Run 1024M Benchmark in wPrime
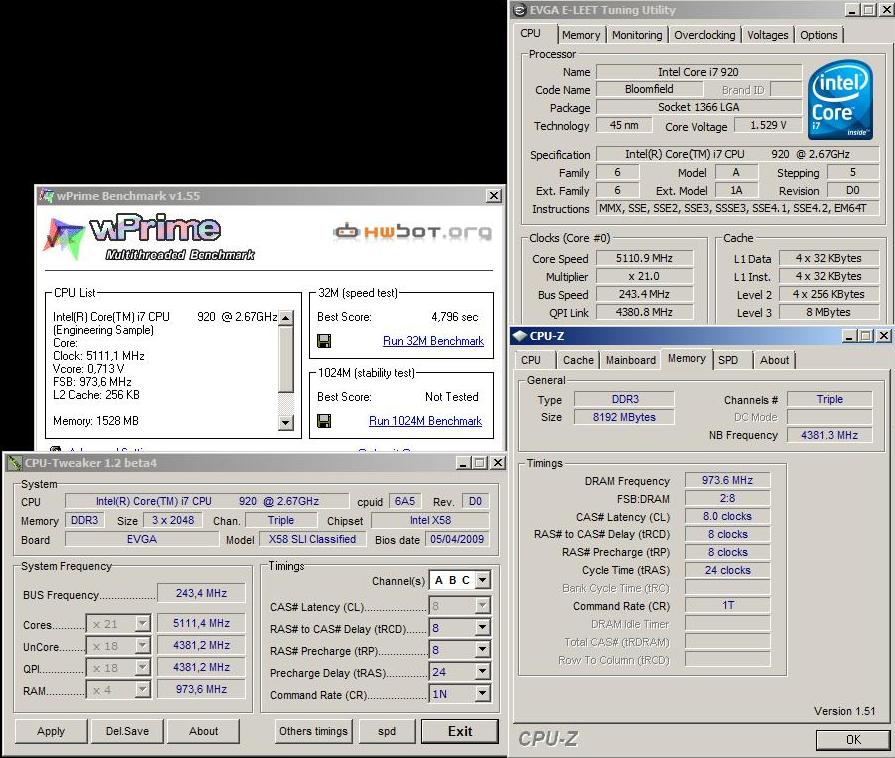895x758 pixels. click(425, 421)
